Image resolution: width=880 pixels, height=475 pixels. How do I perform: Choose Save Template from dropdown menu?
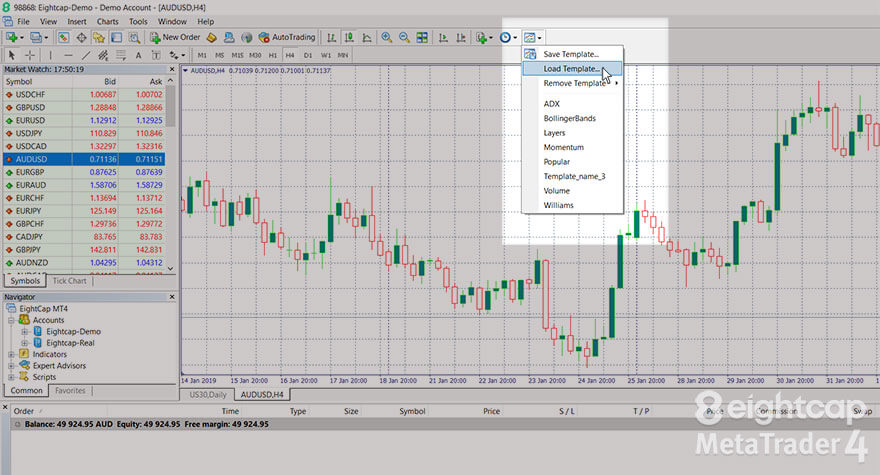(572, 54)
